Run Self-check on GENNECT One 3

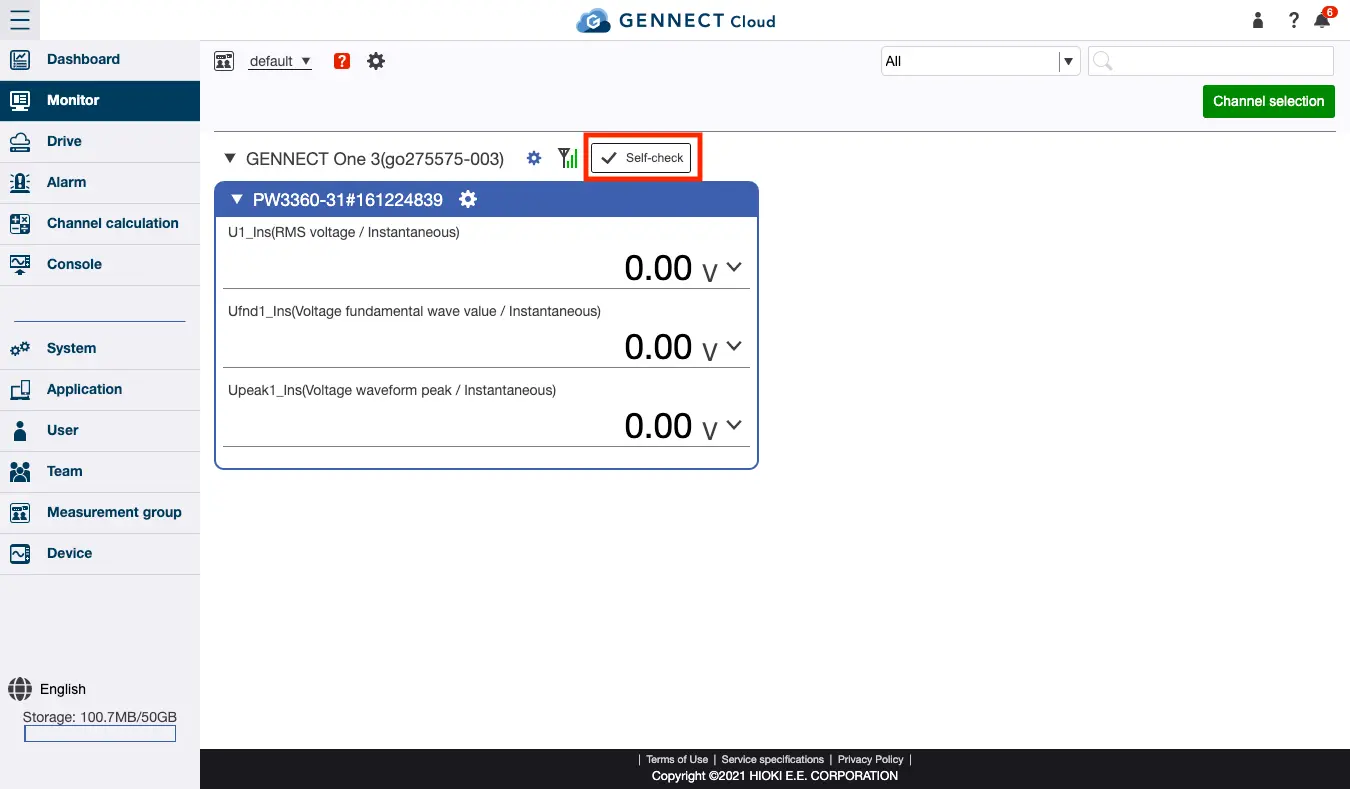[x=641, y=157]
